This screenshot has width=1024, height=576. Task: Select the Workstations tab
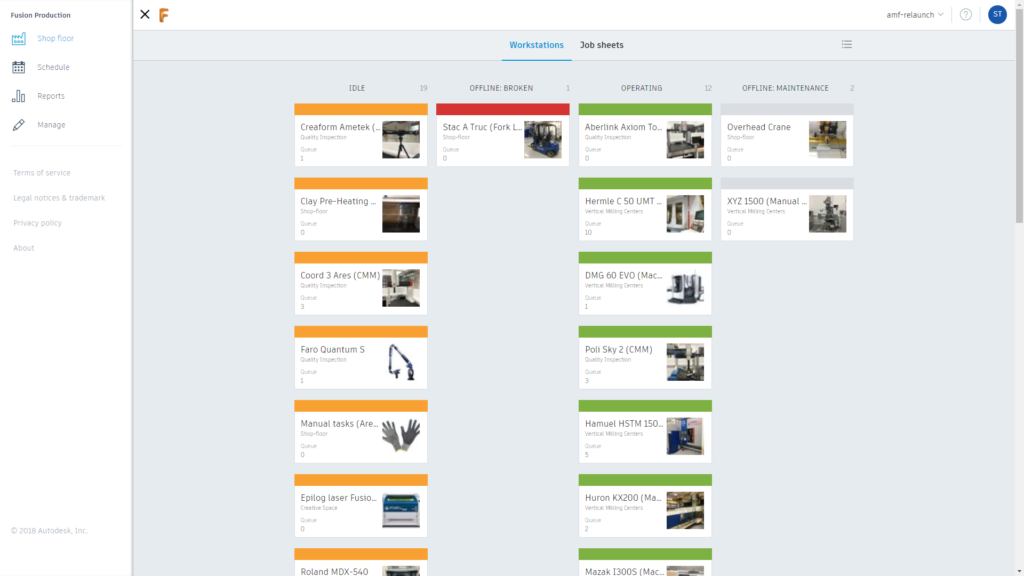[x=536, y=45]
